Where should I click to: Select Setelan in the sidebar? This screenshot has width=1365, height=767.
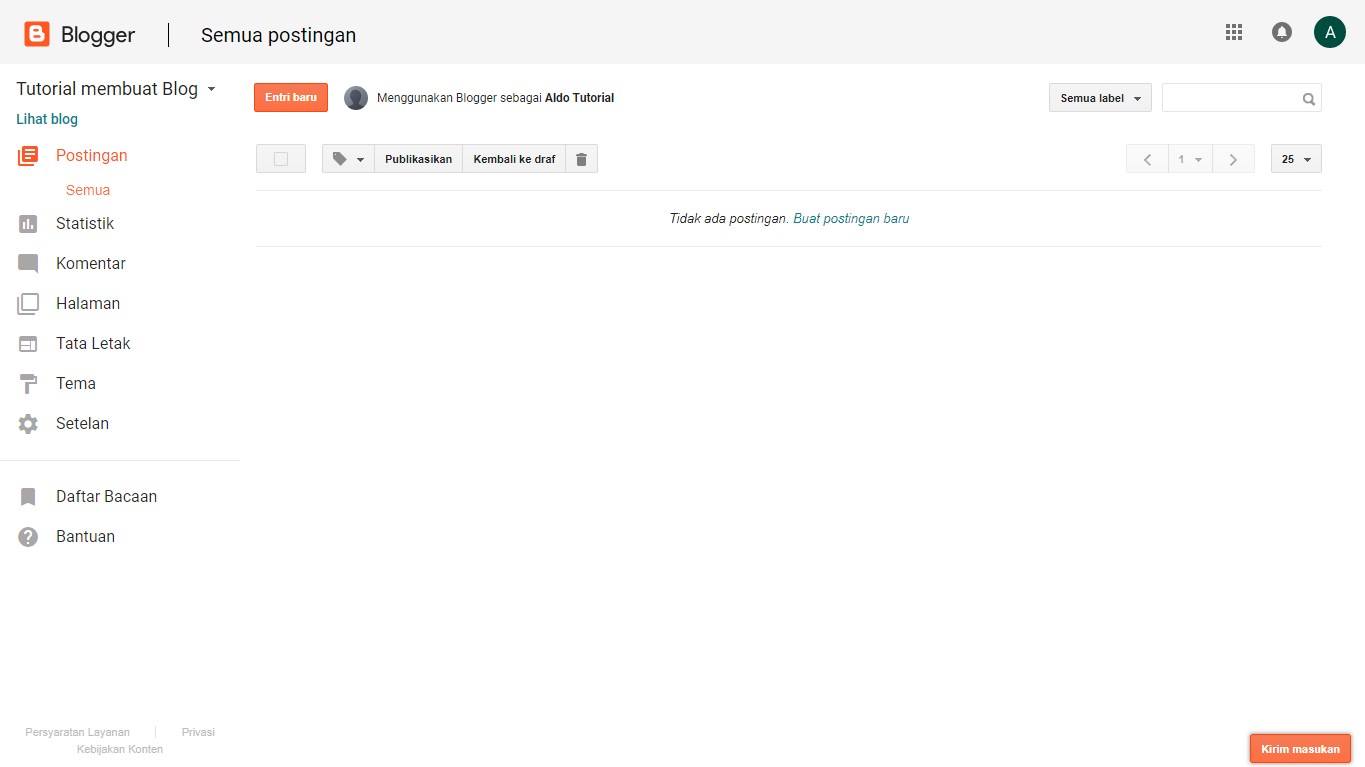(82, 423)
